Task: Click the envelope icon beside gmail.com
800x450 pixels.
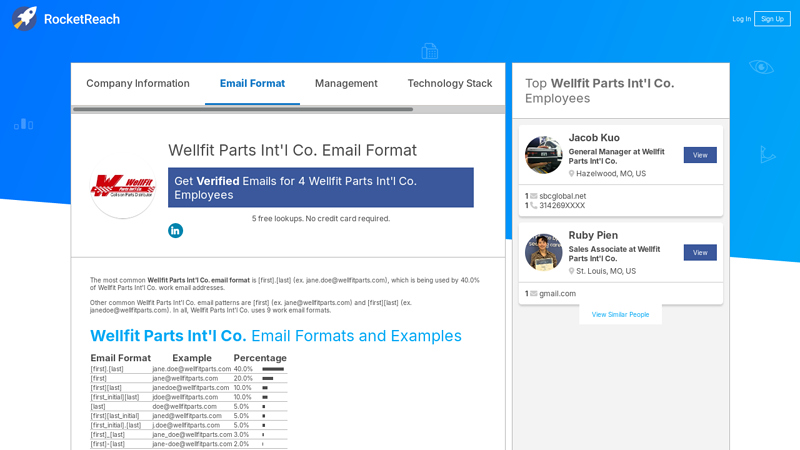Action: point(534,293)
